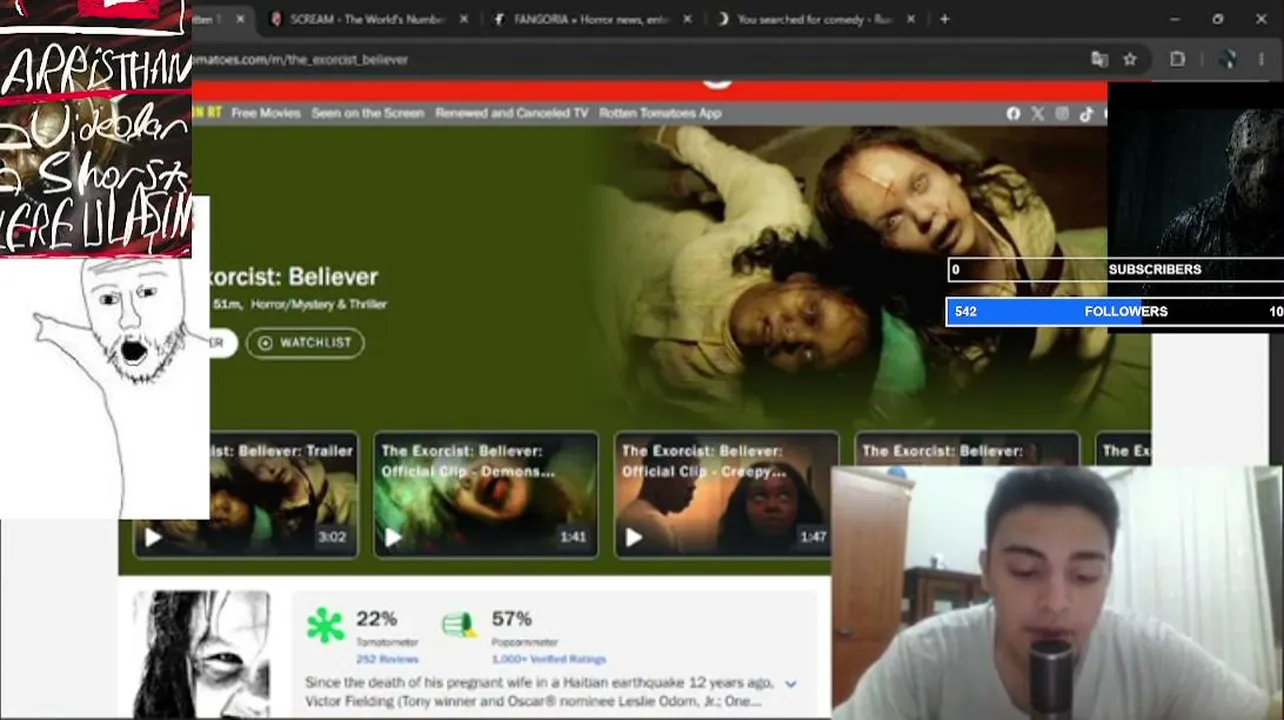Play the 'Official Clip - Demons' video
The image size is (1284, 720).
(x=393, y=538)
